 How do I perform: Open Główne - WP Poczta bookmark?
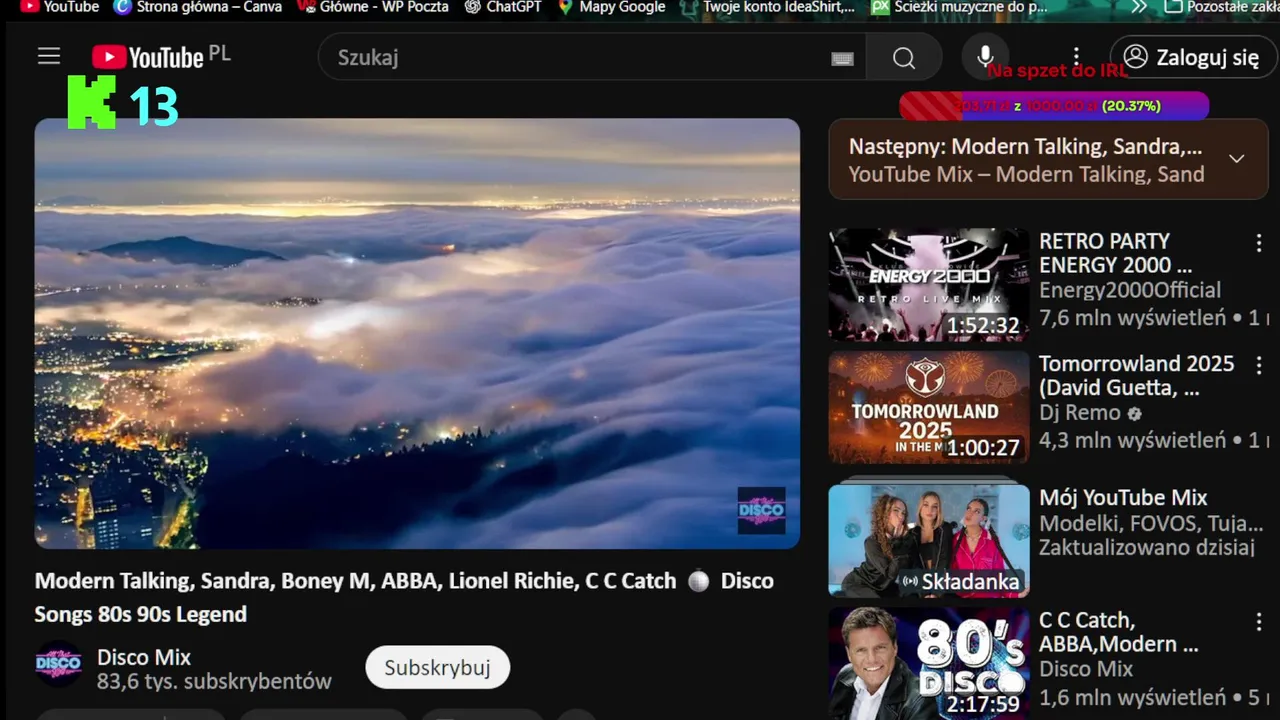(373, 7)
